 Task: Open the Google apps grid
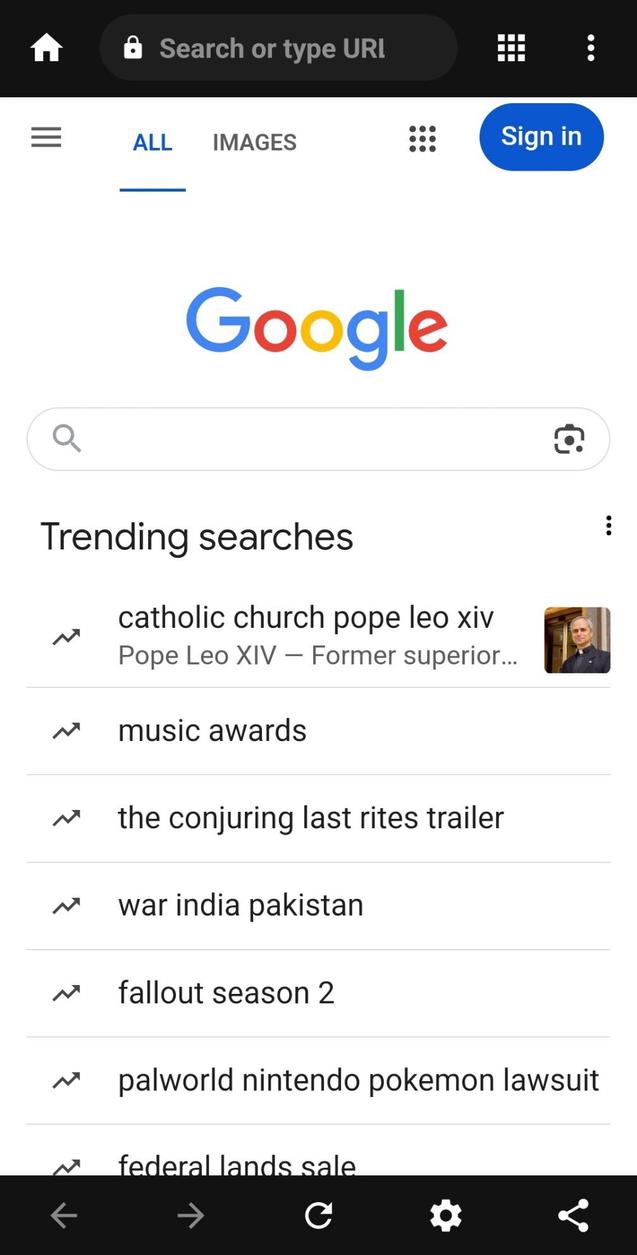pos(422,139)
